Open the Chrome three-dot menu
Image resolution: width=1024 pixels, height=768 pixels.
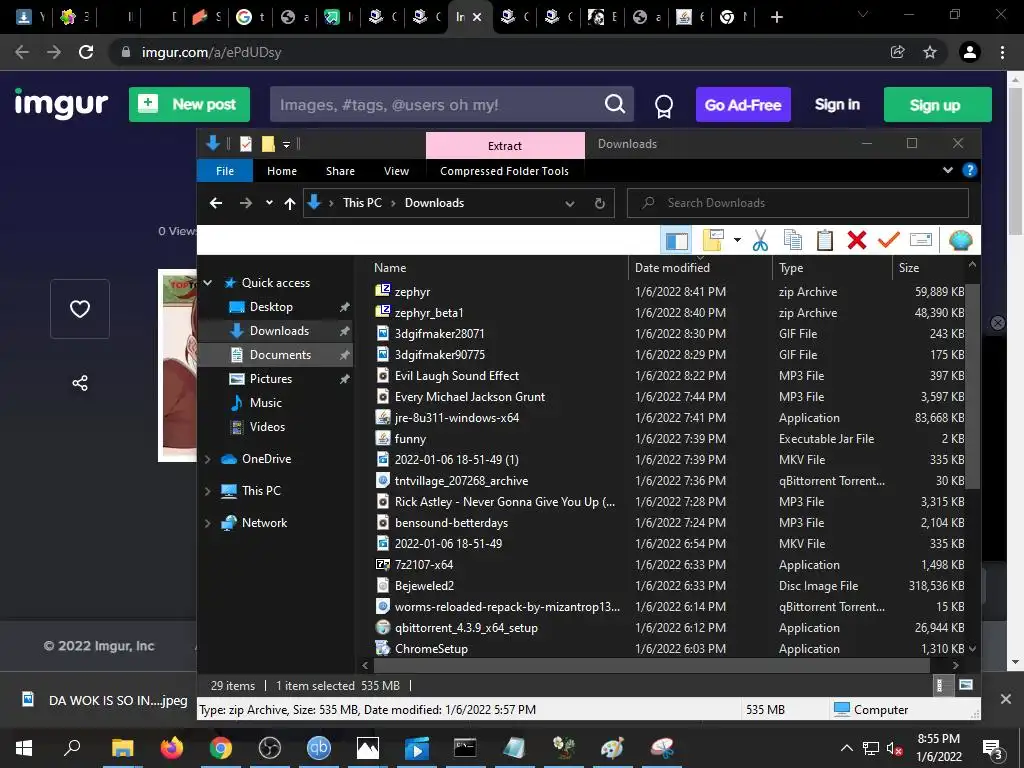(1002, 52)
